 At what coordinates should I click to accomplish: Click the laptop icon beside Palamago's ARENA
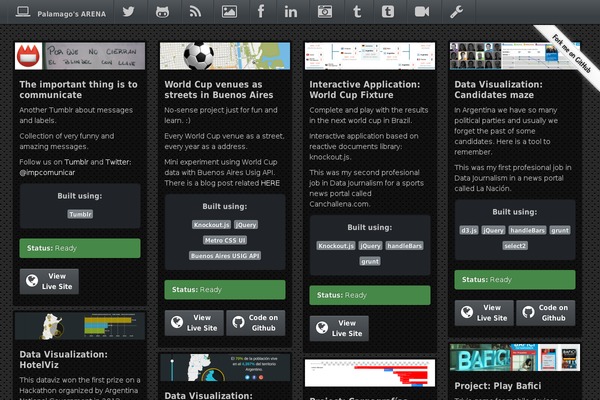[x=23, y=12]
